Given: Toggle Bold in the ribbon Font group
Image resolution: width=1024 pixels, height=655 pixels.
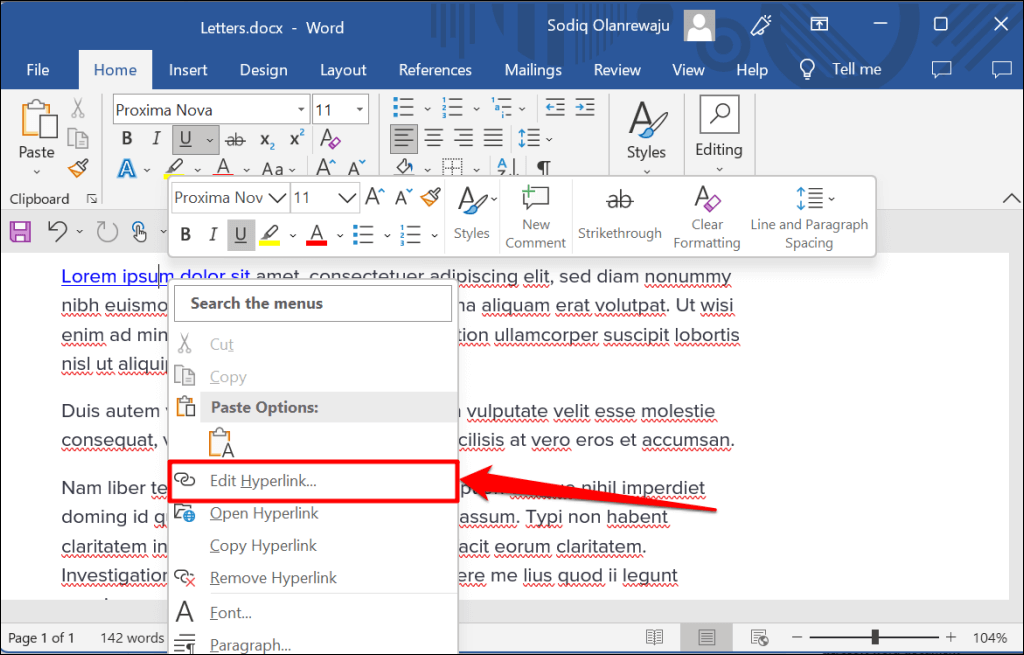Looking at the screenshot, I should 127,139.
